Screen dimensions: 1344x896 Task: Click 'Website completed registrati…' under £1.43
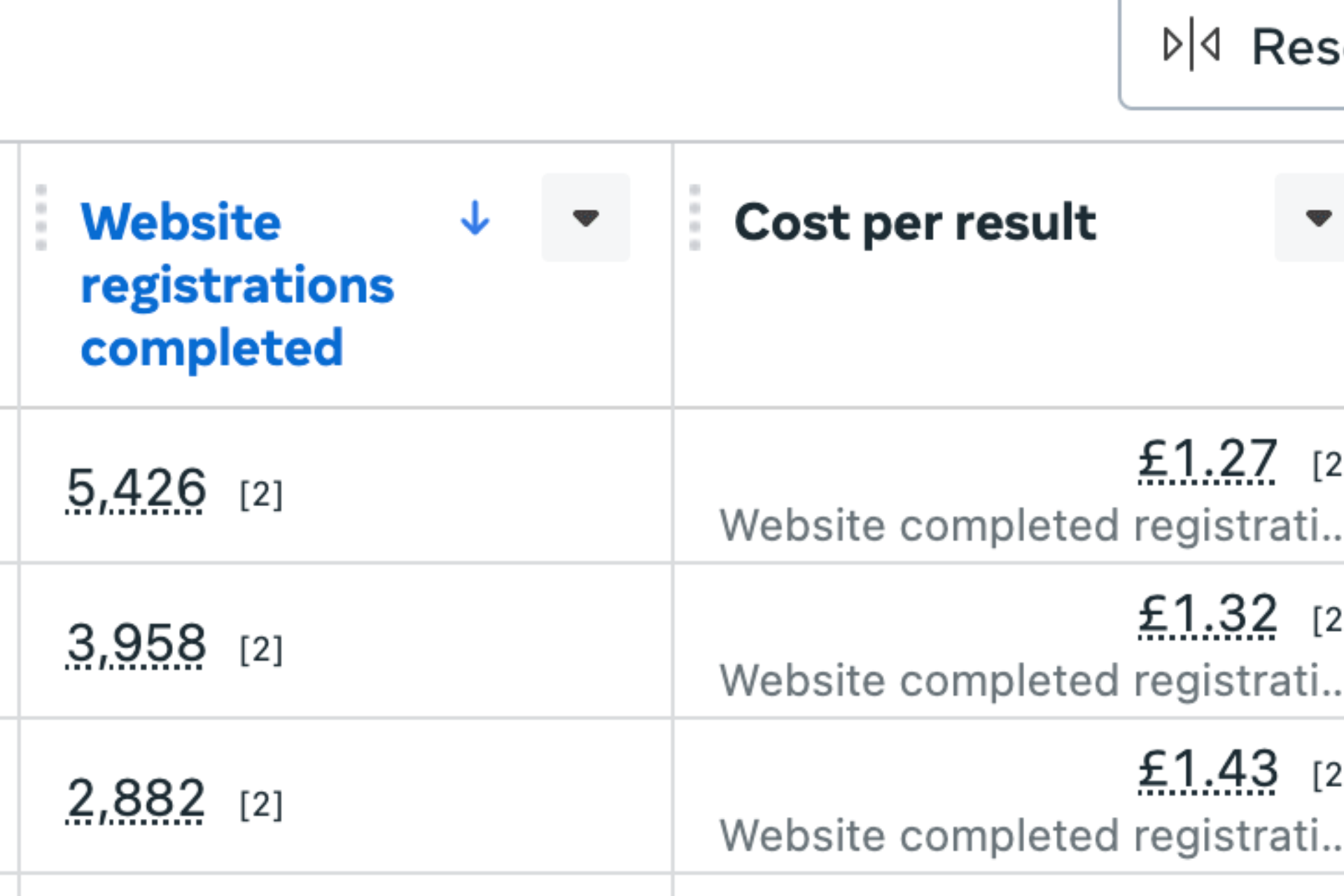pos(1029,835)
